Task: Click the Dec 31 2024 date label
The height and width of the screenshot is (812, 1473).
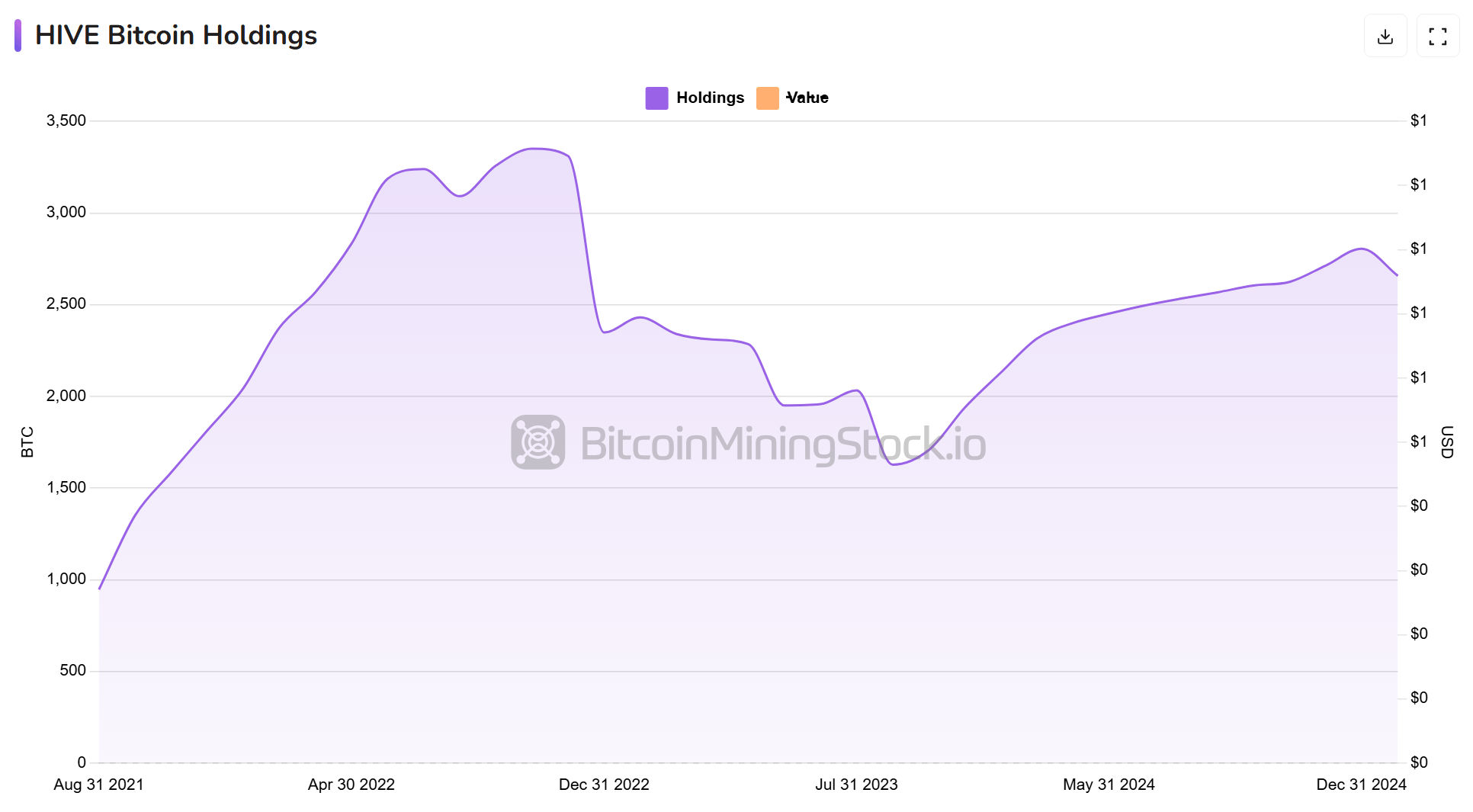Action: pos(1361,785)
